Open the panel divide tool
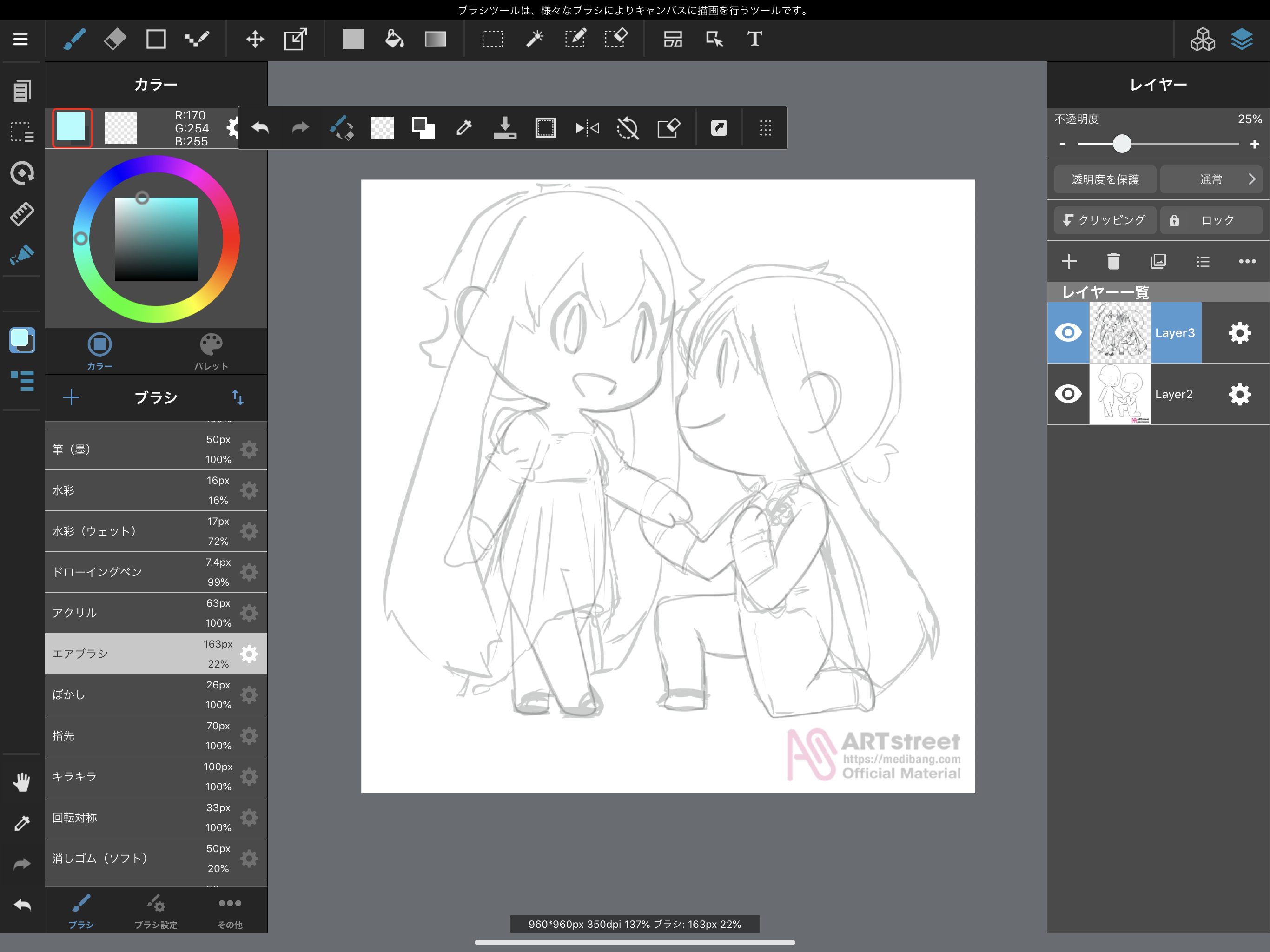This screenshot has height=952, width=1270. coord(673,39)
